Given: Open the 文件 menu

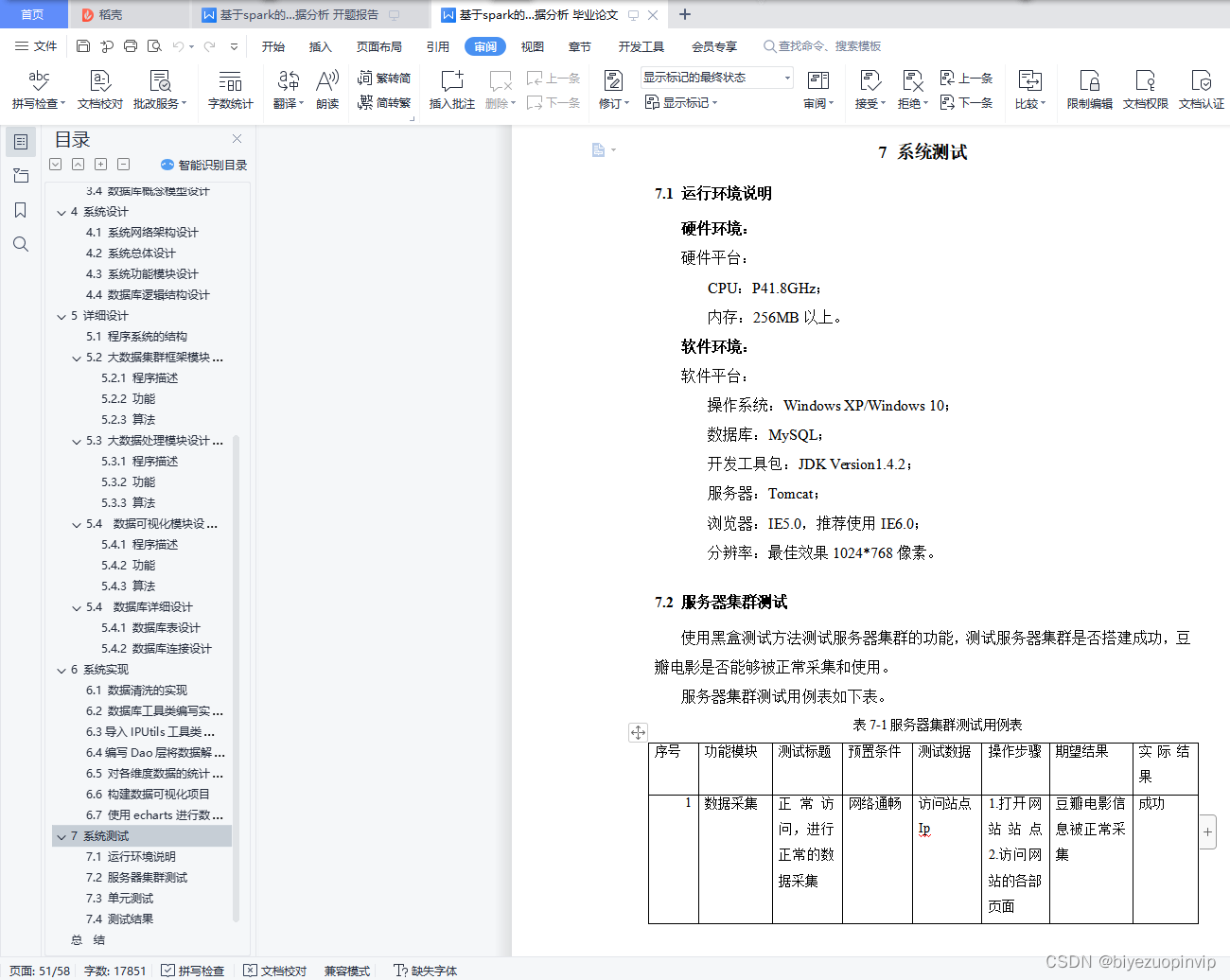Looking at the screenshot, I should click(36, 46).
